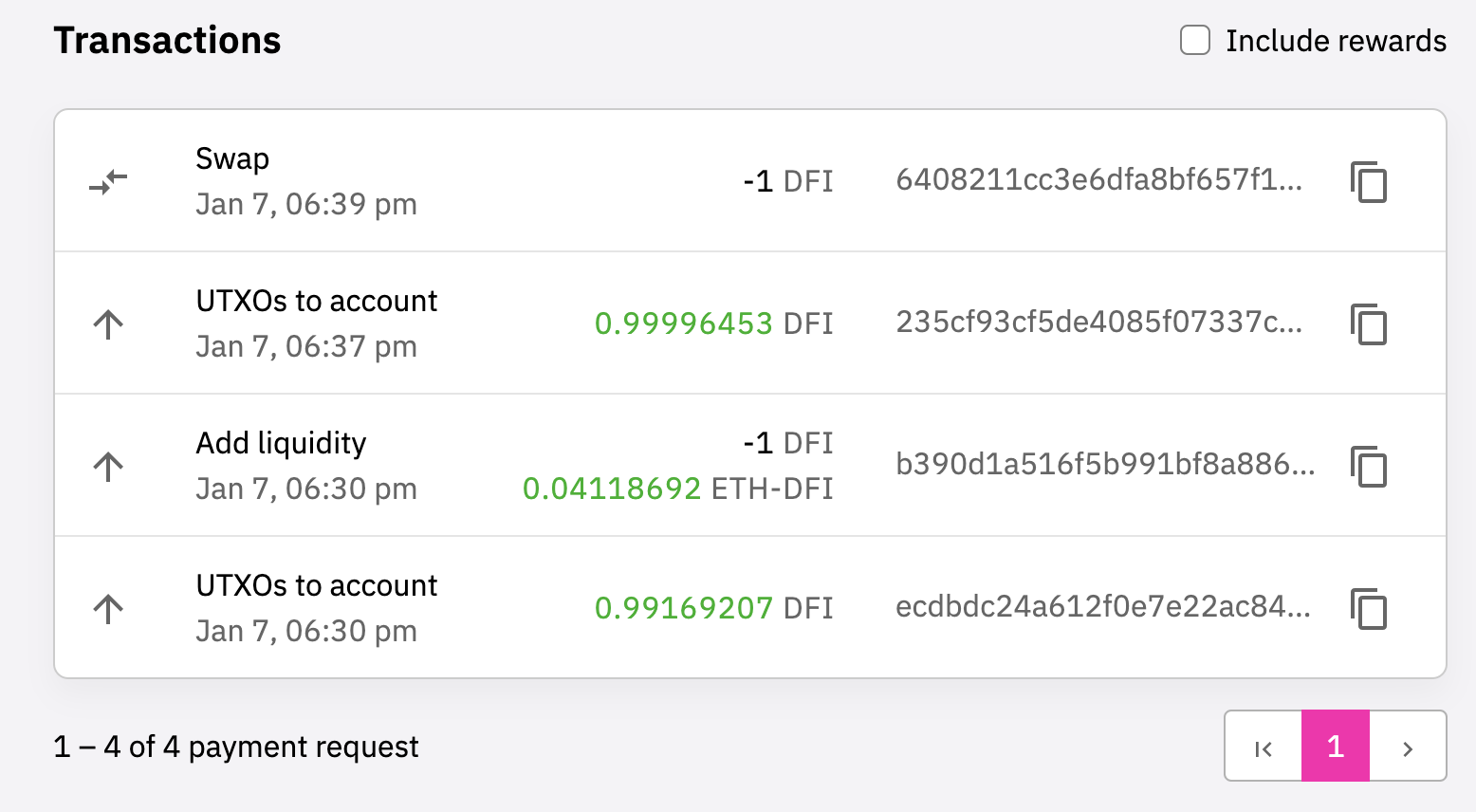The image size is (1476, 812).
Task: Go to the first page of transactions
Action: point(1264,747)
